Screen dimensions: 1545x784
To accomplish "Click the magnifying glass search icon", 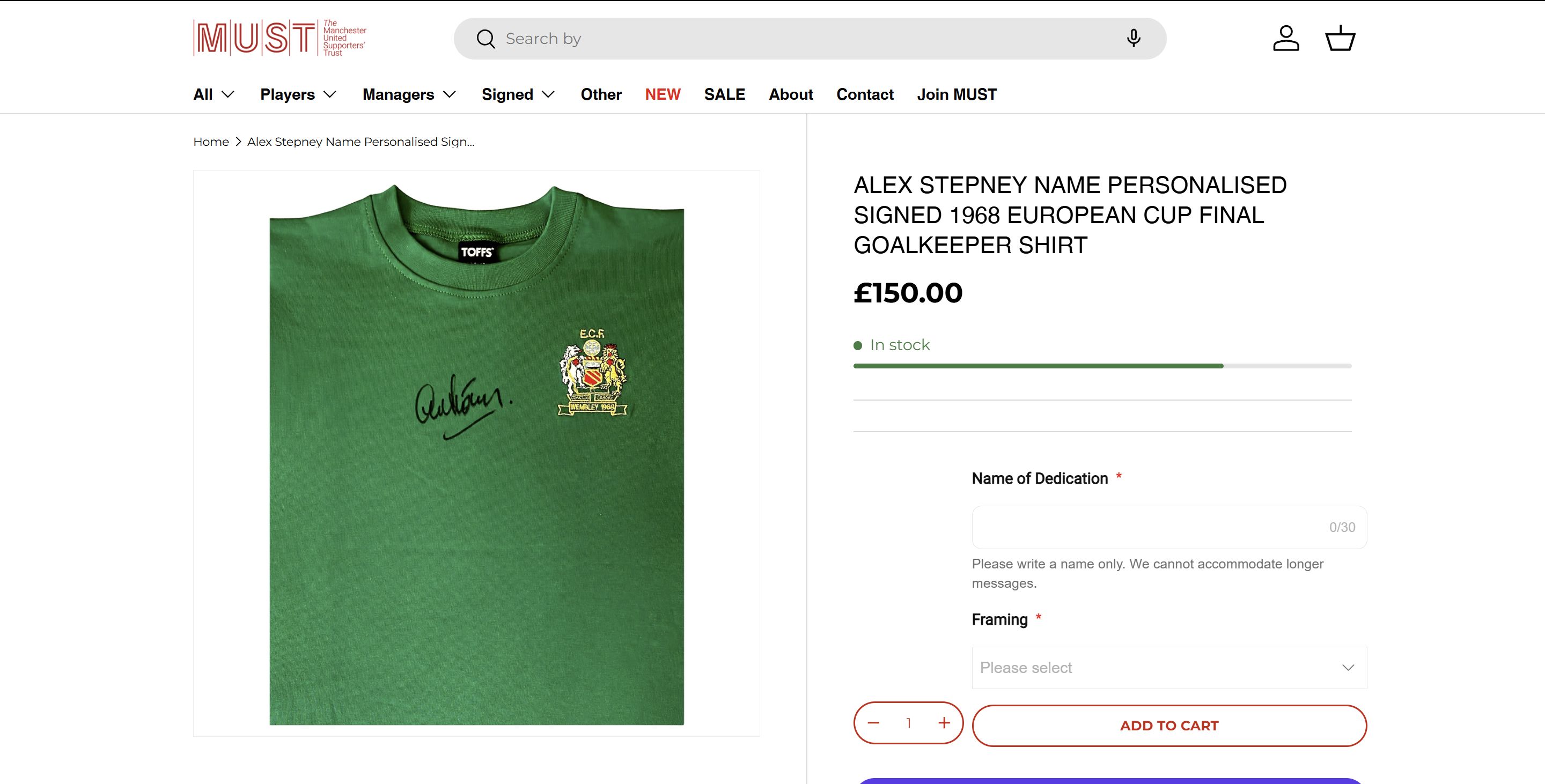I will pyautogui.click(x=485, y=39).
